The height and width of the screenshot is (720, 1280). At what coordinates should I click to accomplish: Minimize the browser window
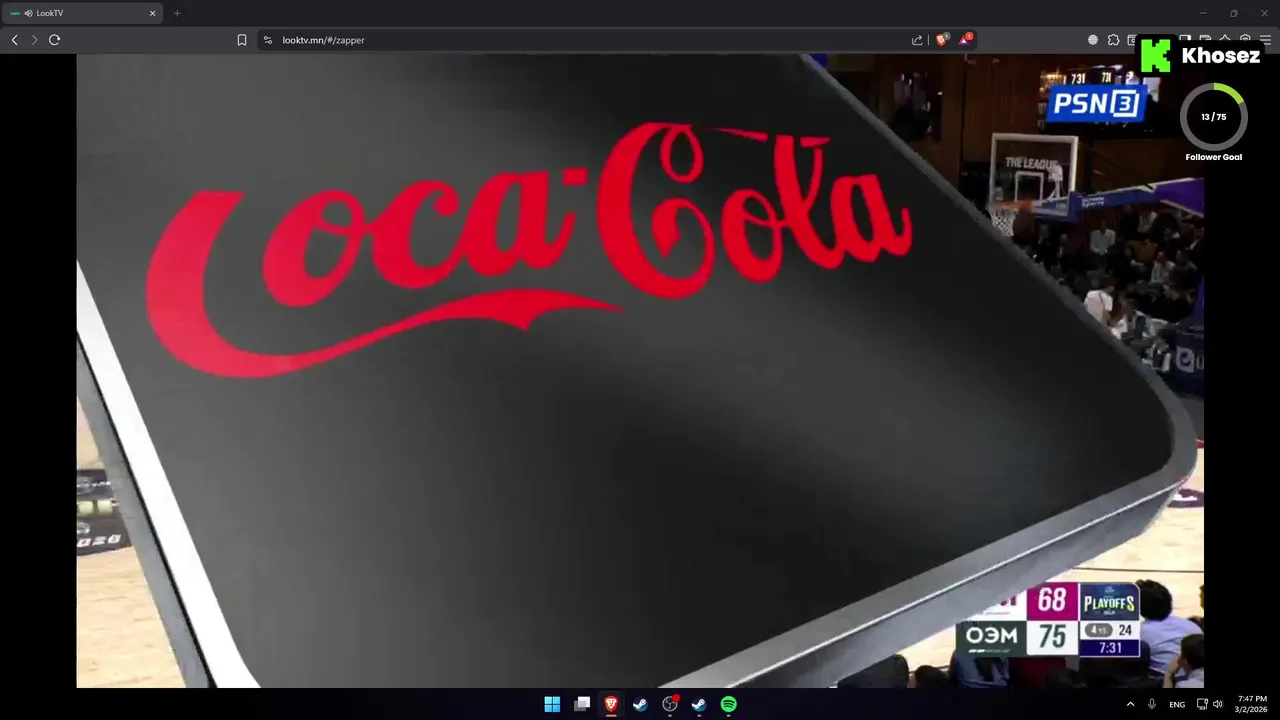tap(1203, 13)
